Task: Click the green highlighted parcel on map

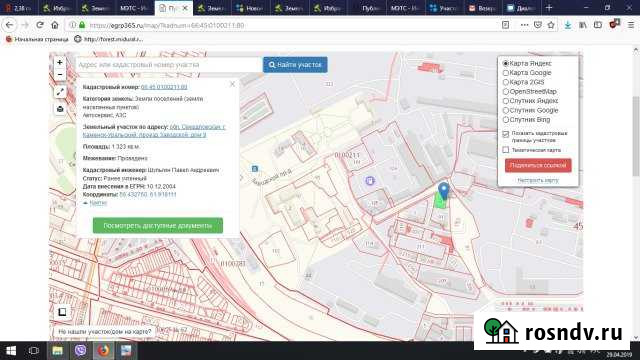Action: point(440,202)
